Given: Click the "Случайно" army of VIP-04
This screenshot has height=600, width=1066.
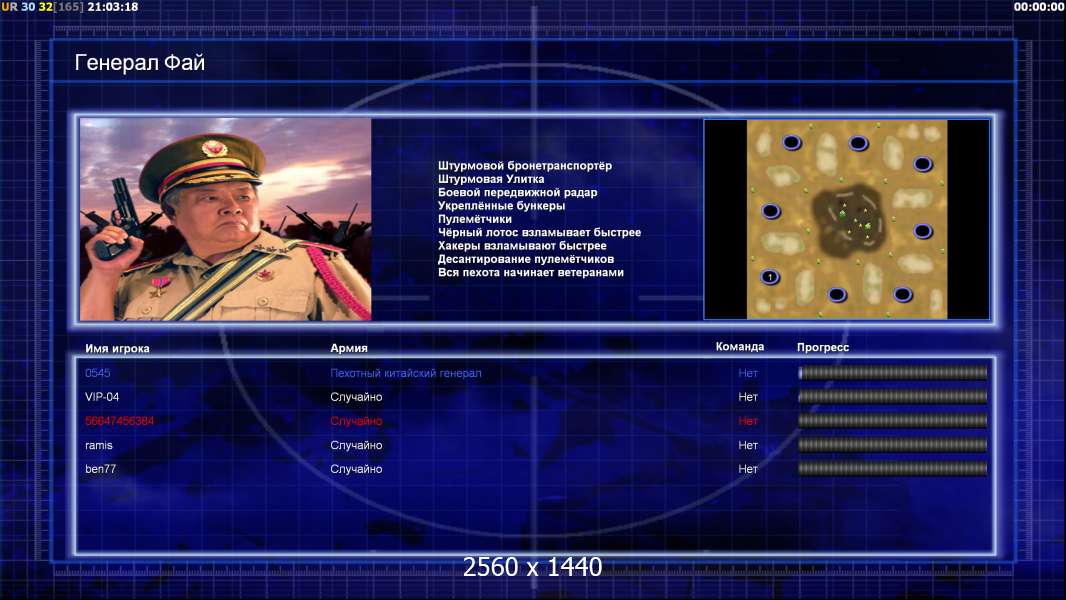Looking at the screenshot, I should [x=356, y=397].
